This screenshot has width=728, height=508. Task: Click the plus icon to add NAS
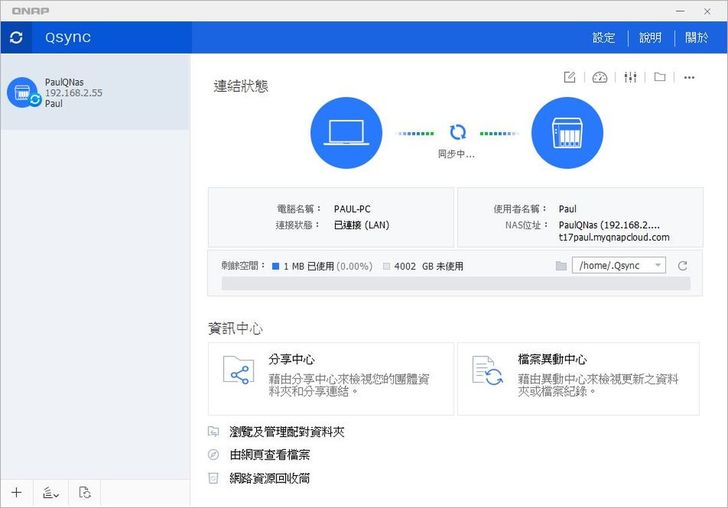click(x=16, y=493)
